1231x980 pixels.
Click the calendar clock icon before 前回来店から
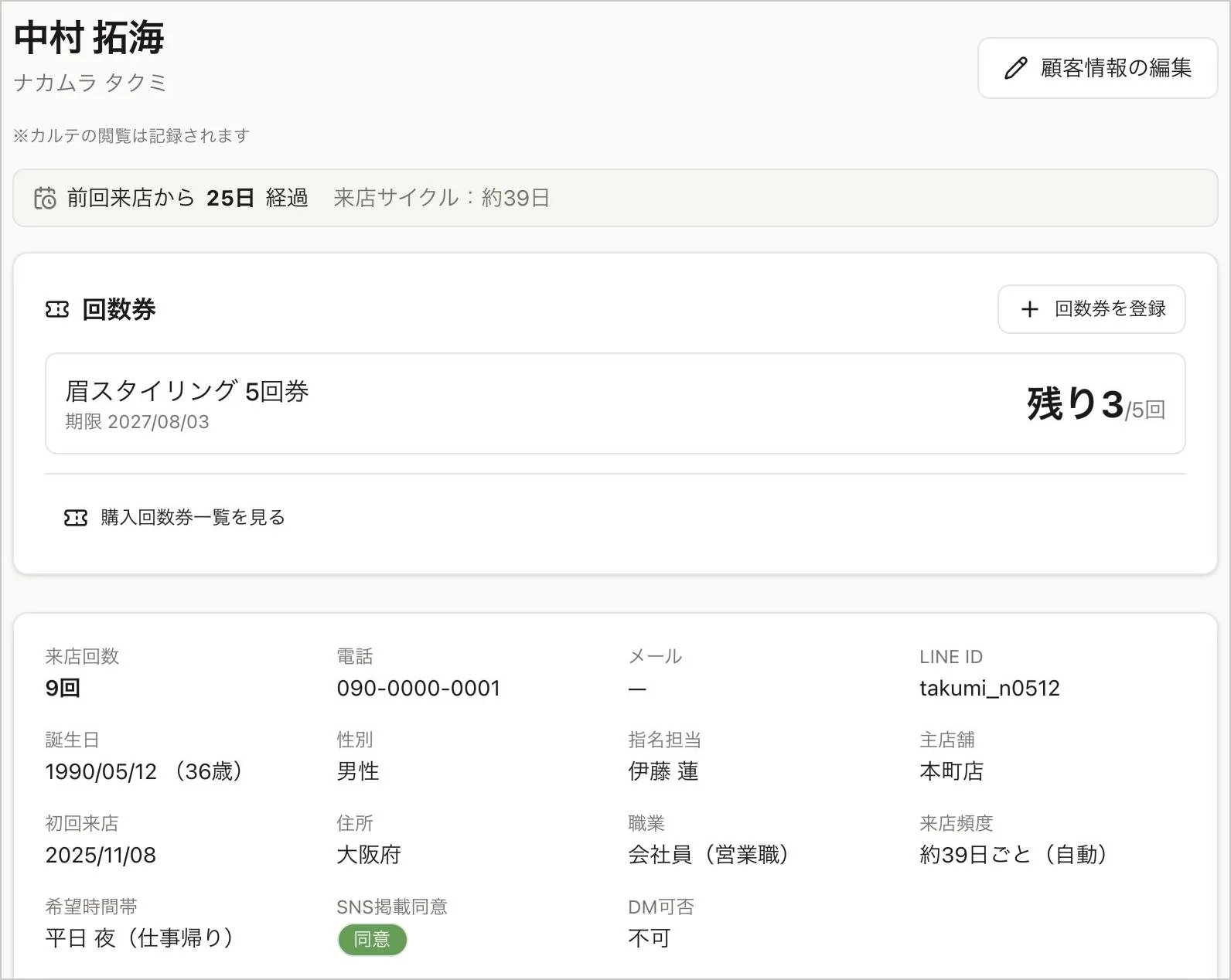(45, 198)
